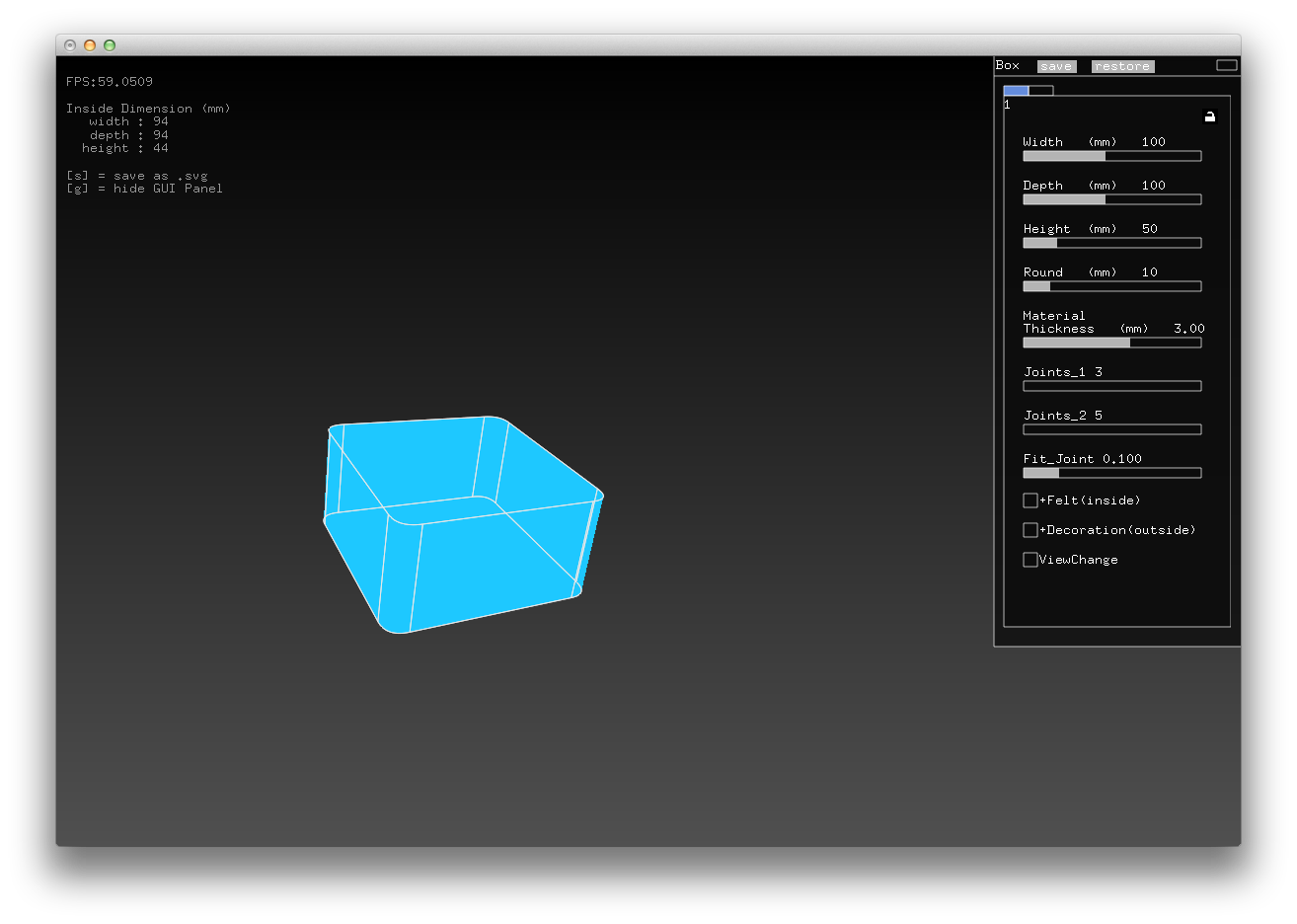Click the lock icon in panel 1
The image size is (1297, 924).
[1210, 116]
